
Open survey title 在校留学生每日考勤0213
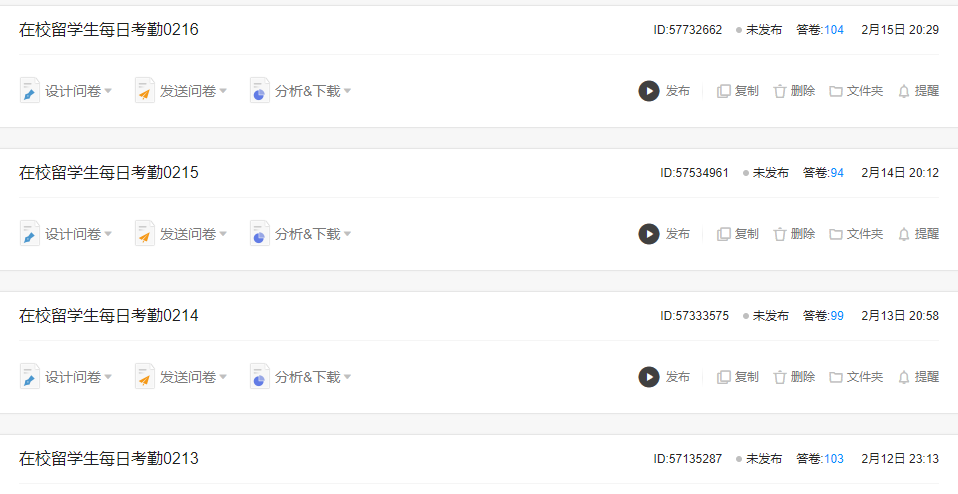(x=109, y=459)
